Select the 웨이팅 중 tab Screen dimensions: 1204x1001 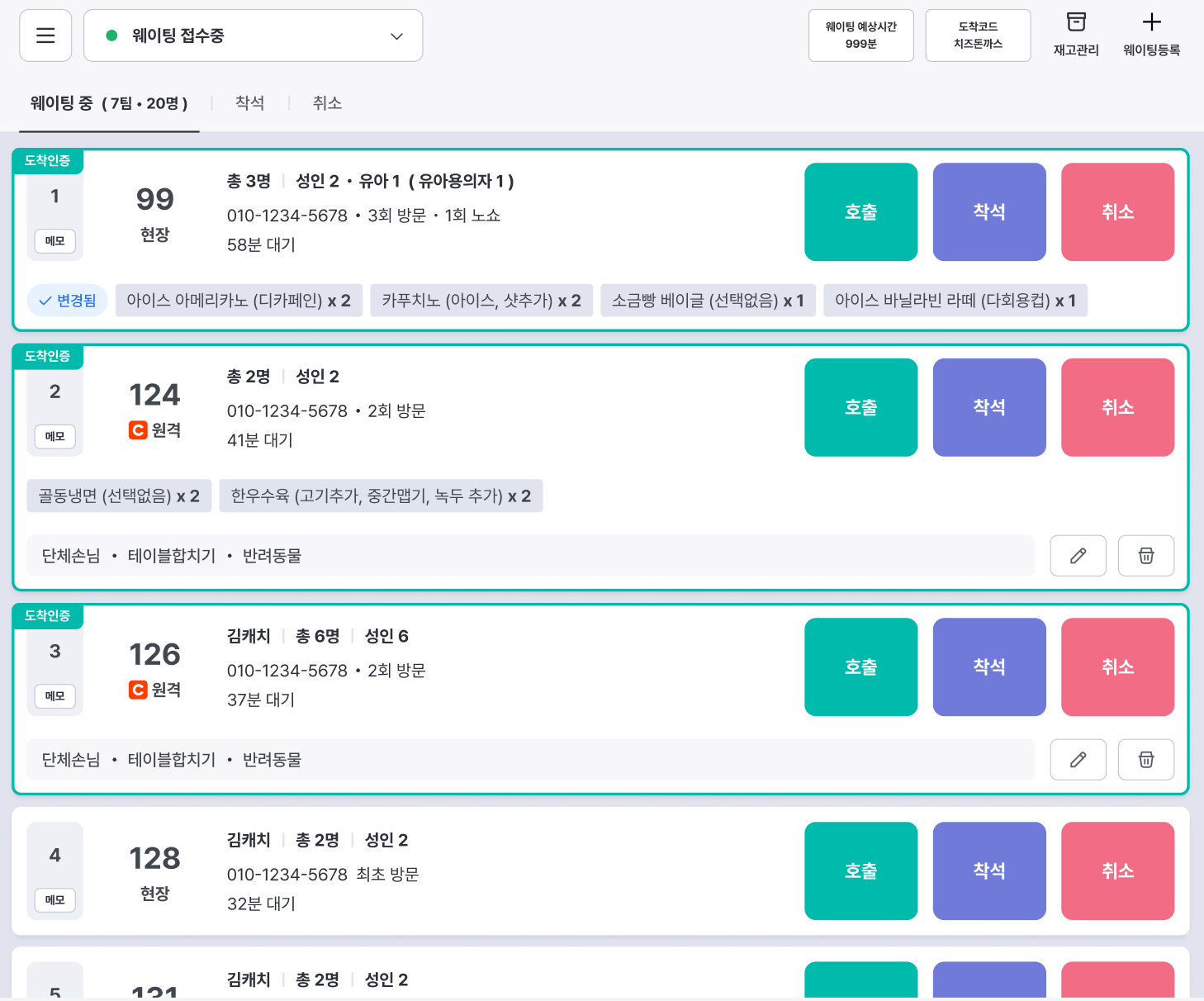click(x=109, y=103)
